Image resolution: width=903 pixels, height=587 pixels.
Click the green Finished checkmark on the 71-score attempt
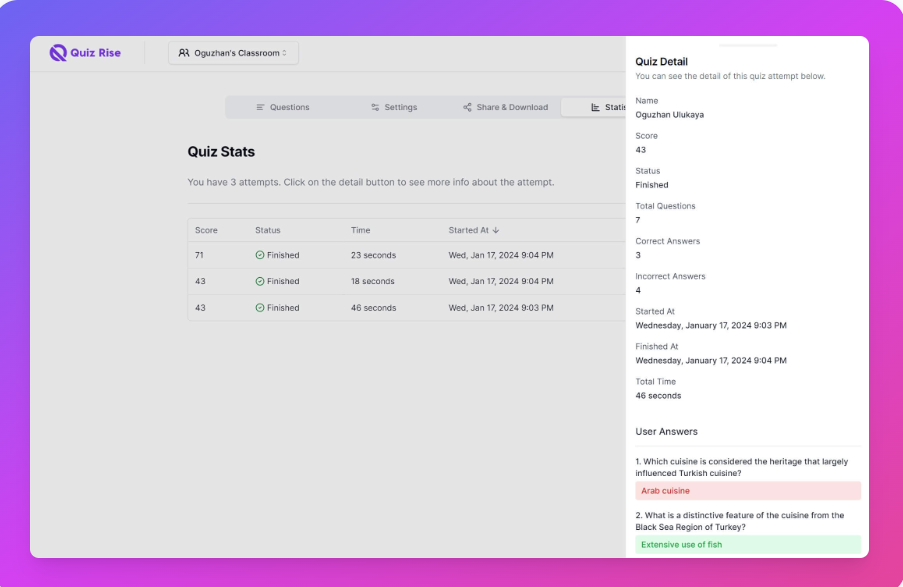pos(260,255)
